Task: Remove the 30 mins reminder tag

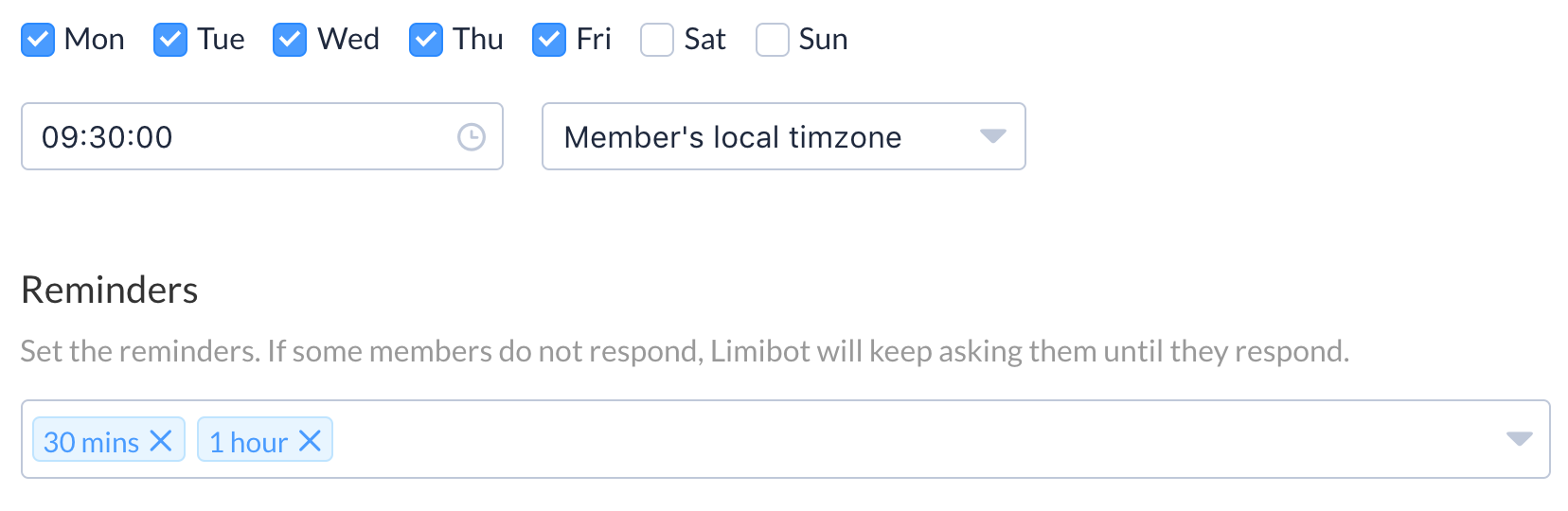Action: 161,441
